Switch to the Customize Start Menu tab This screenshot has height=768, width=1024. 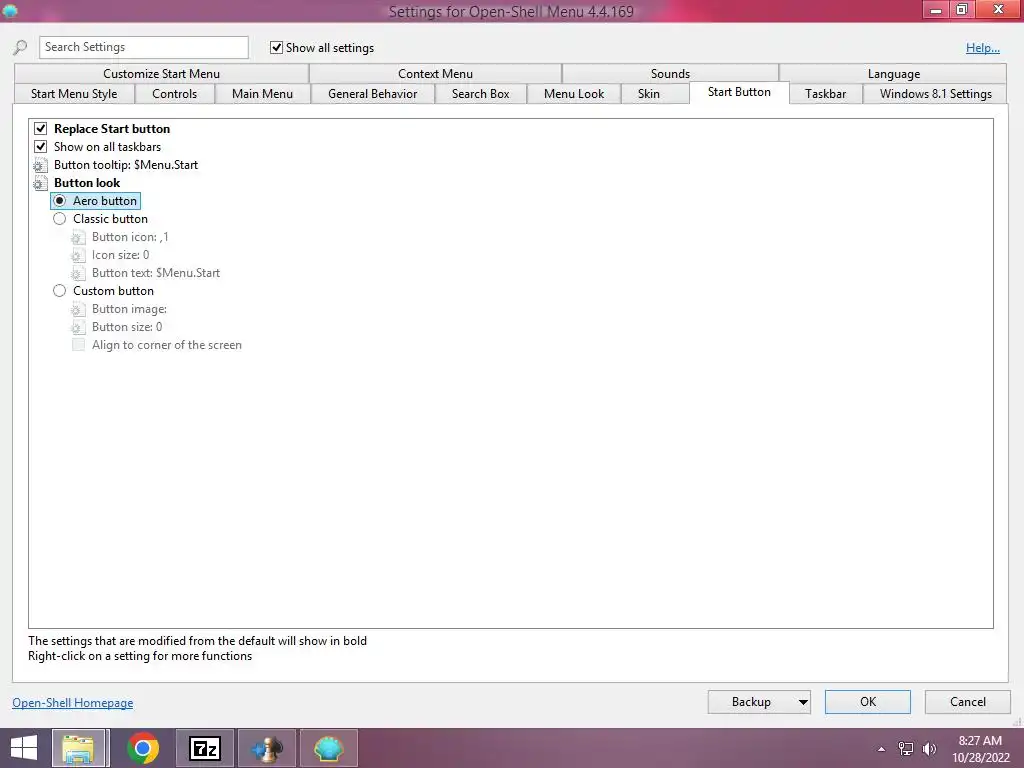coord(161,74)
